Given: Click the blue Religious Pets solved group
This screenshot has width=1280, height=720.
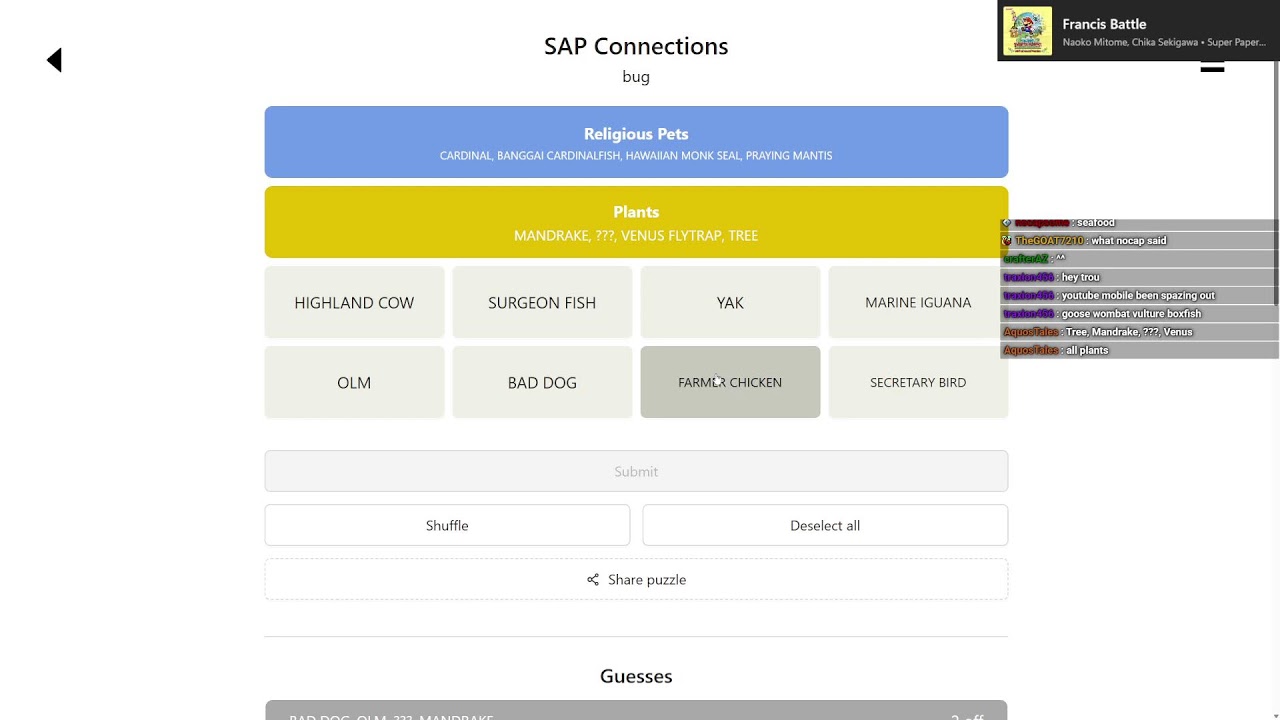Looking at the screenshot, I should click(x=636, y=142).
